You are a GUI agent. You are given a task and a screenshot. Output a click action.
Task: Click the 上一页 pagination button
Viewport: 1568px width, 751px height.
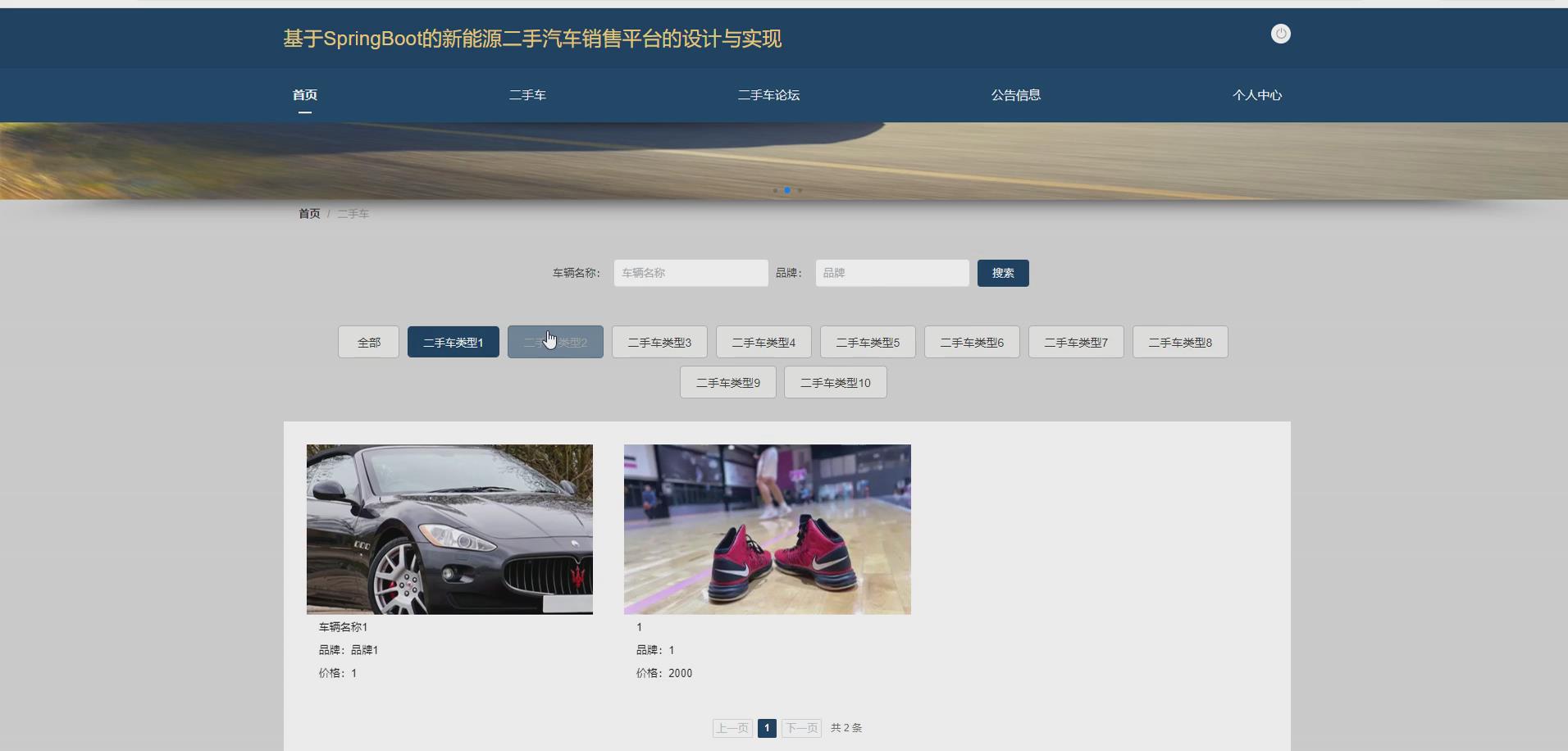(732, 728)
